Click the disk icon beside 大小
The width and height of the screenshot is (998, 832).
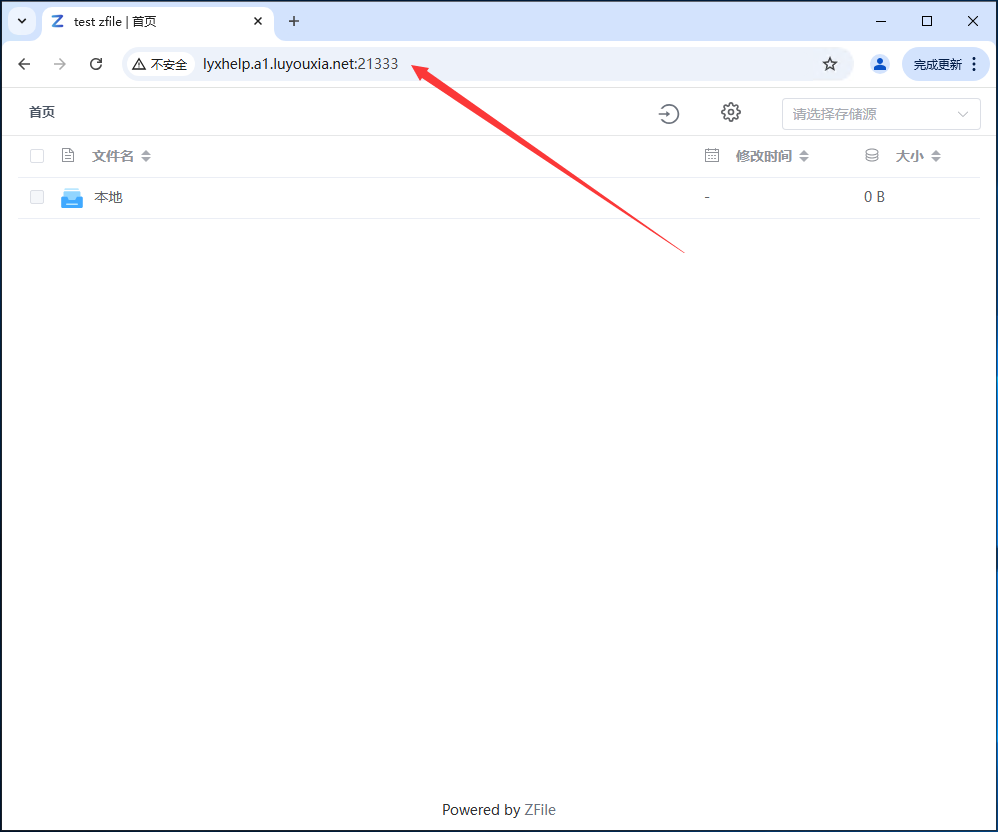pyautogui.click(x=871, y=155)
